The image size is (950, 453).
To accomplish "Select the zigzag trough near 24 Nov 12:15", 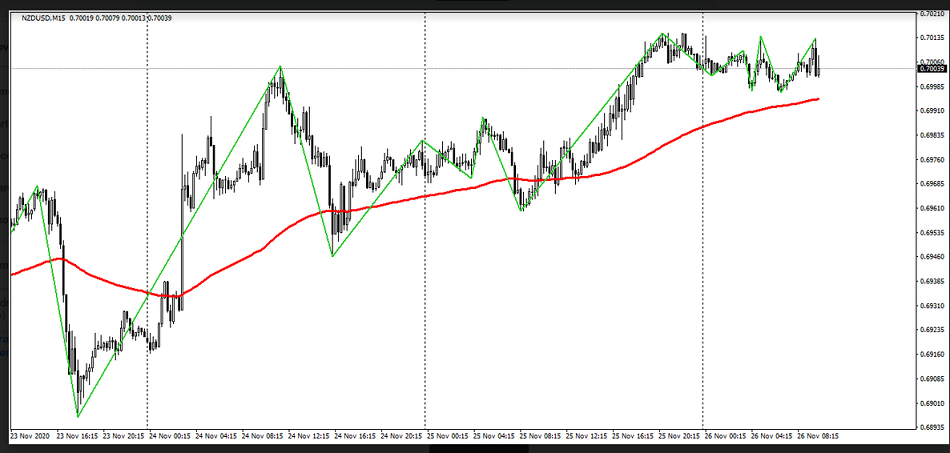I will click(x=333, y=255).
